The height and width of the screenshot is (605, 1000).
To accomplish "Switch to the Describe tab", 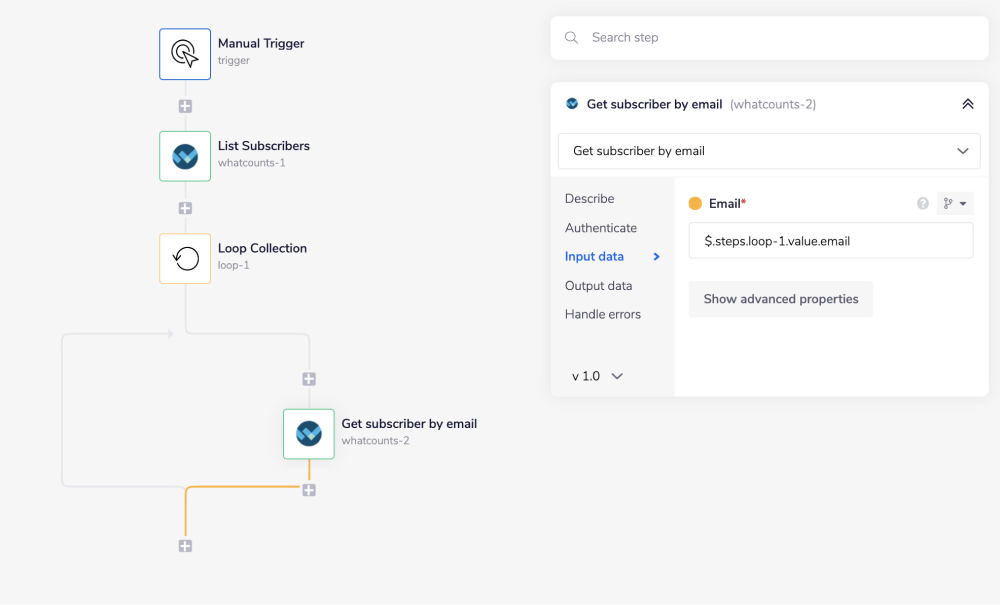I will point(590,199).
